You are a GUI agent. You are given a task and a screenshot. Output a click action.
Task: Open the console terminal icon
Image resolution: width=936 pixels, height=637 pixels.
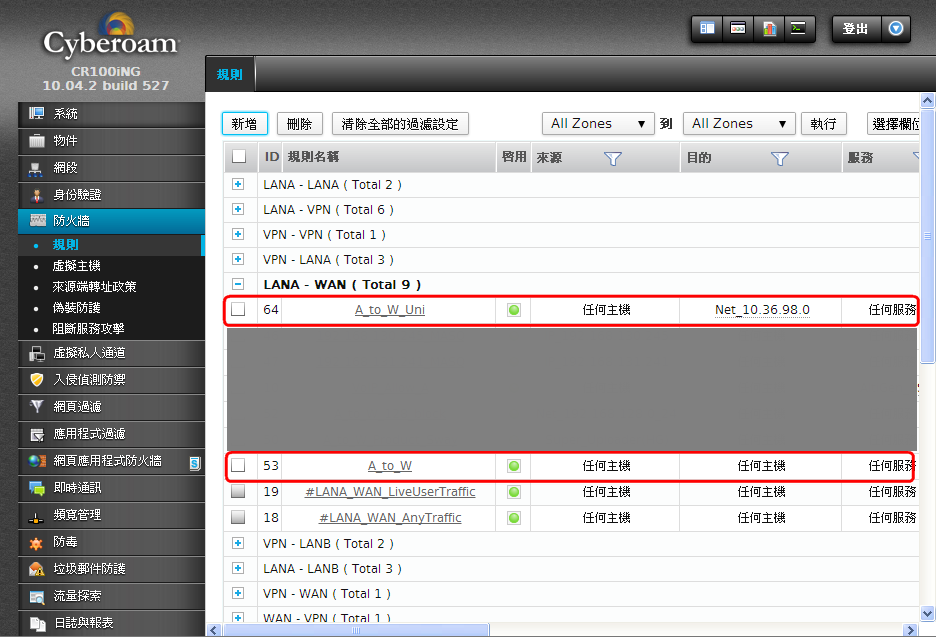[x=799, y=28]
